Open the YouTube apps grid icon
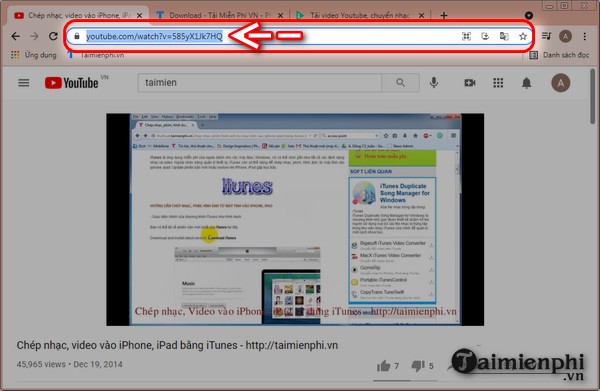600x391 pixels. [x=498, y=83]
